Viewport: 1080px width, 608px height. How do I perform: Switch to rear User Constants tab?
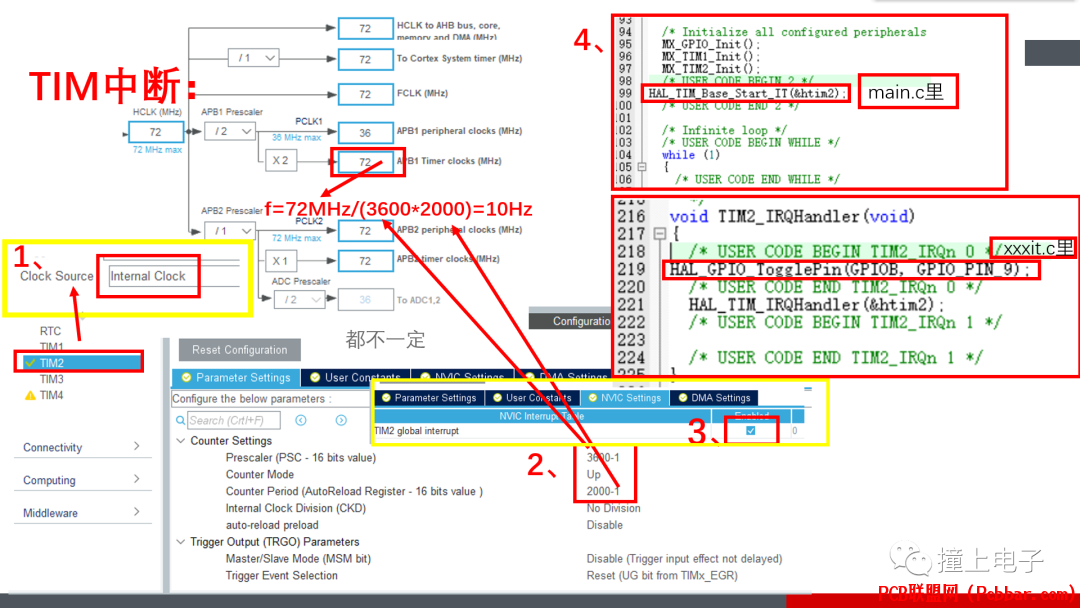click(355, 377)
